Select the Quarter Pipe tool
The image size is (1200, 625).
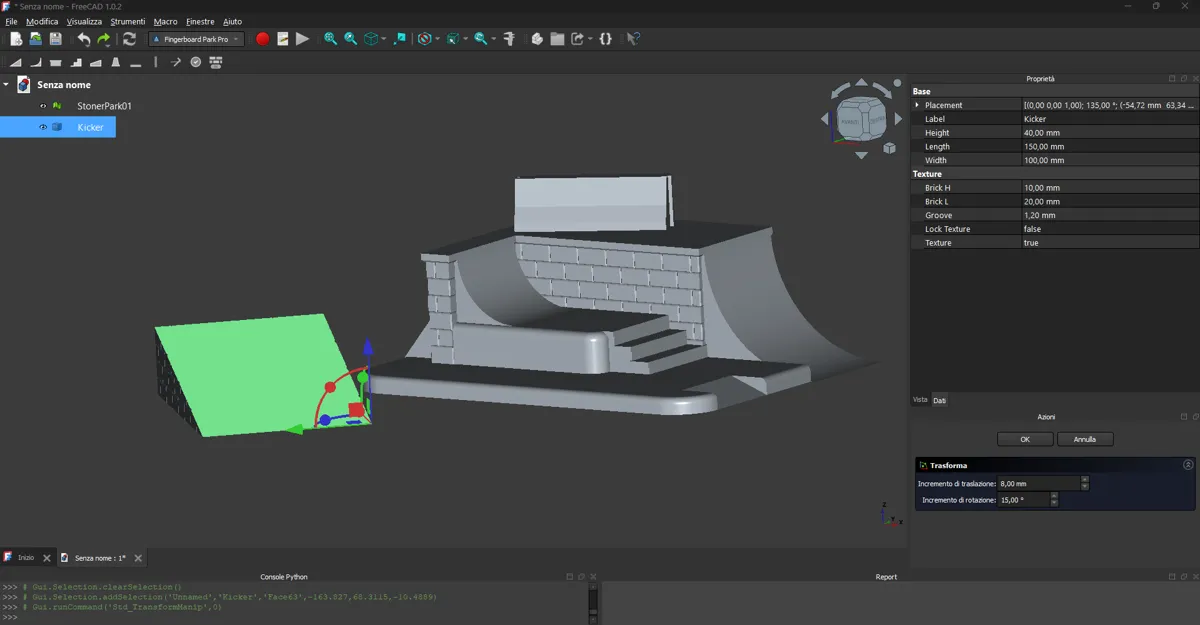tap(36, 61)
